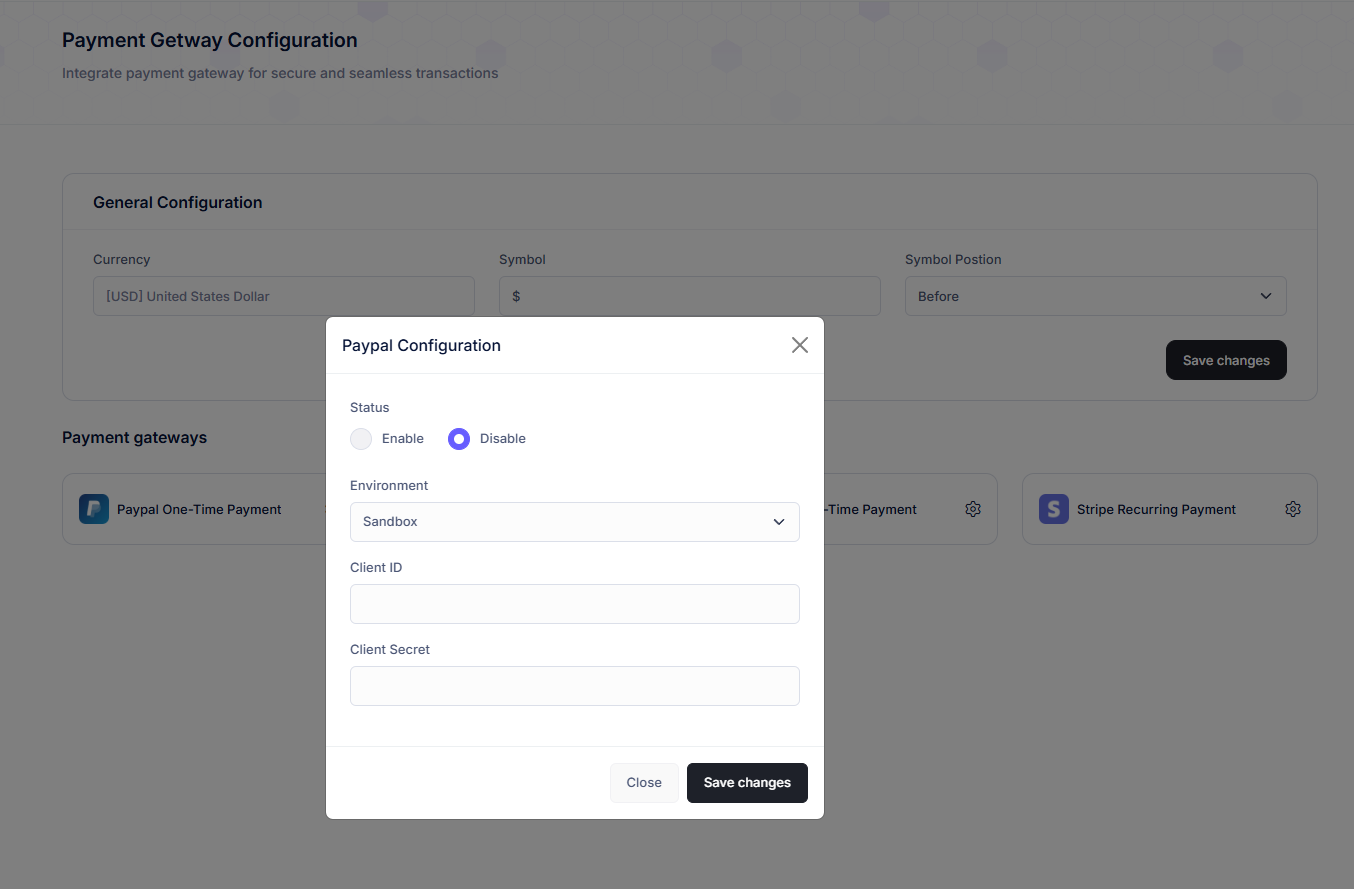Select the Enable status radio button

(x=361, y=439)
